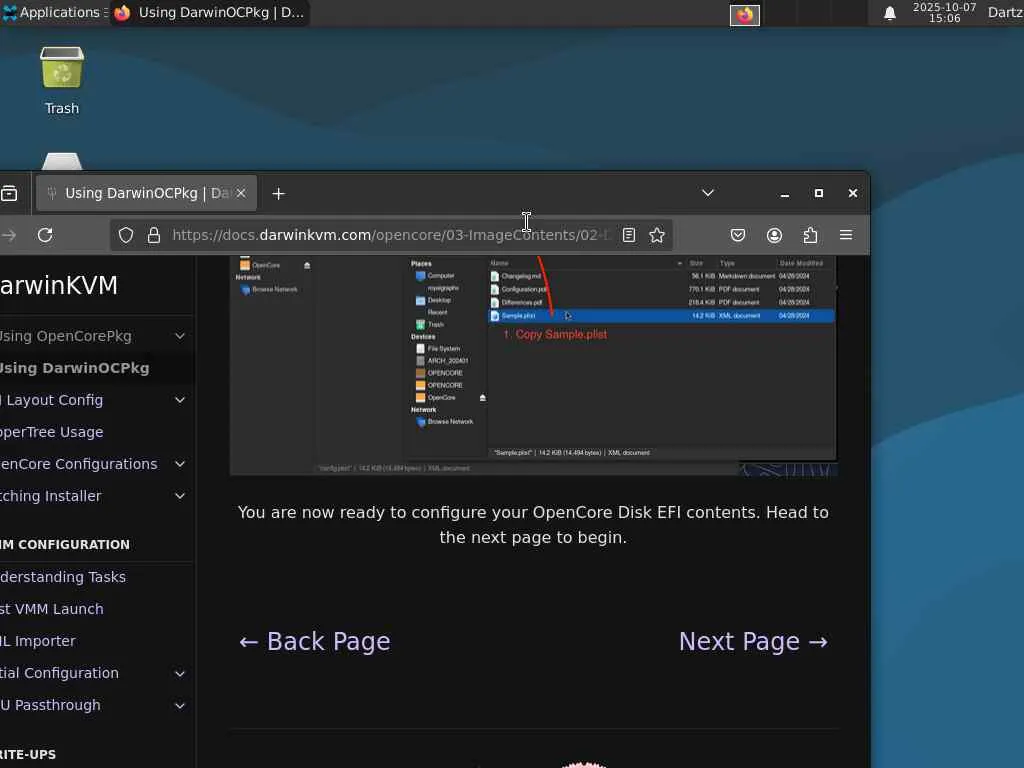
Task: Open the Firefox account icon
Action: 775,235
